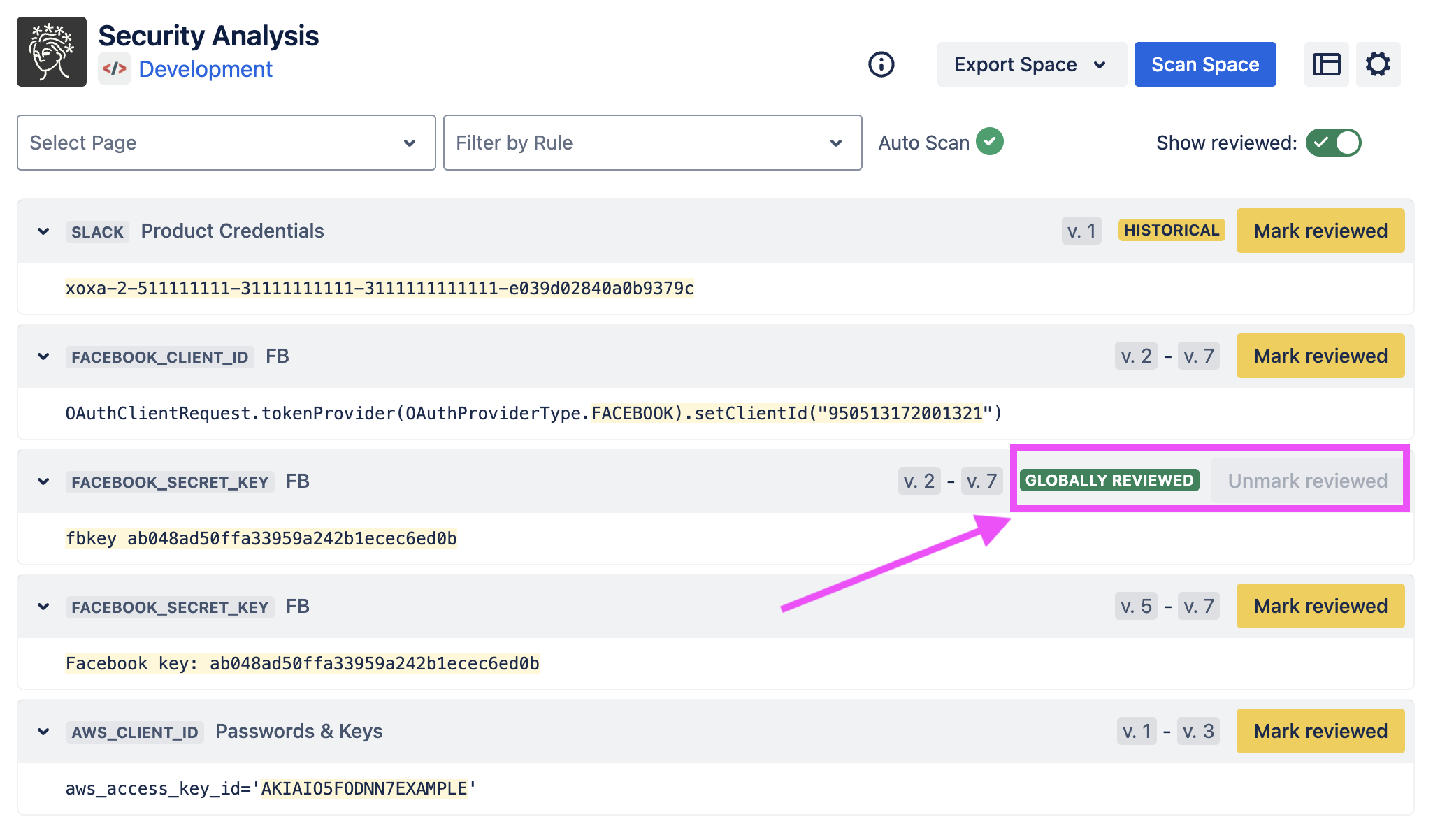Open the Development space link
This screenshot has width=1440, height=840.
pos(206,68)
